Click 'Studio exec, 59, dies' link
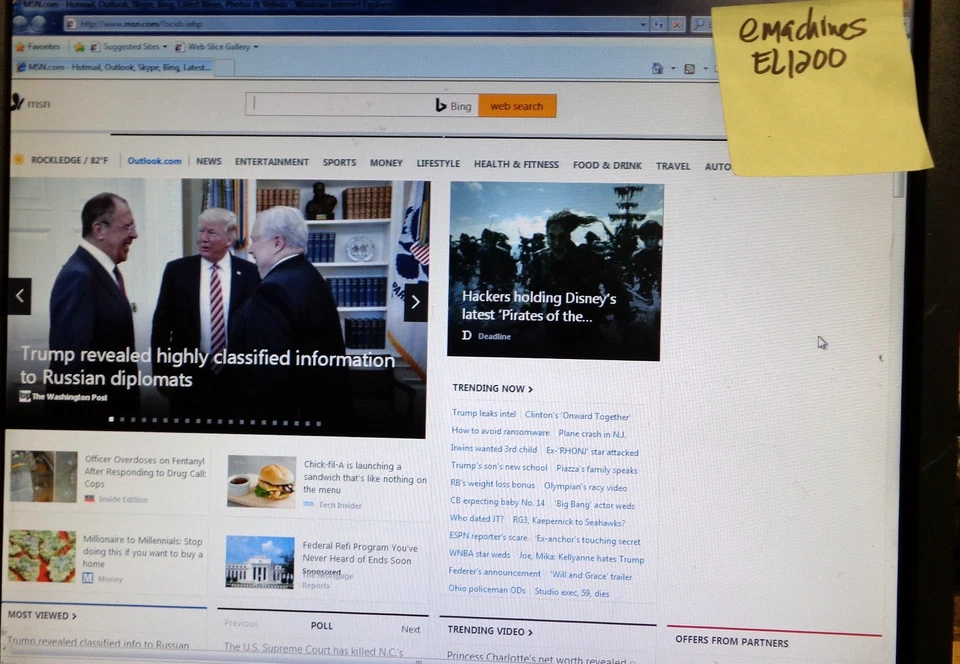The width and height of the screenshot is (960, 664). pos(572,592)
